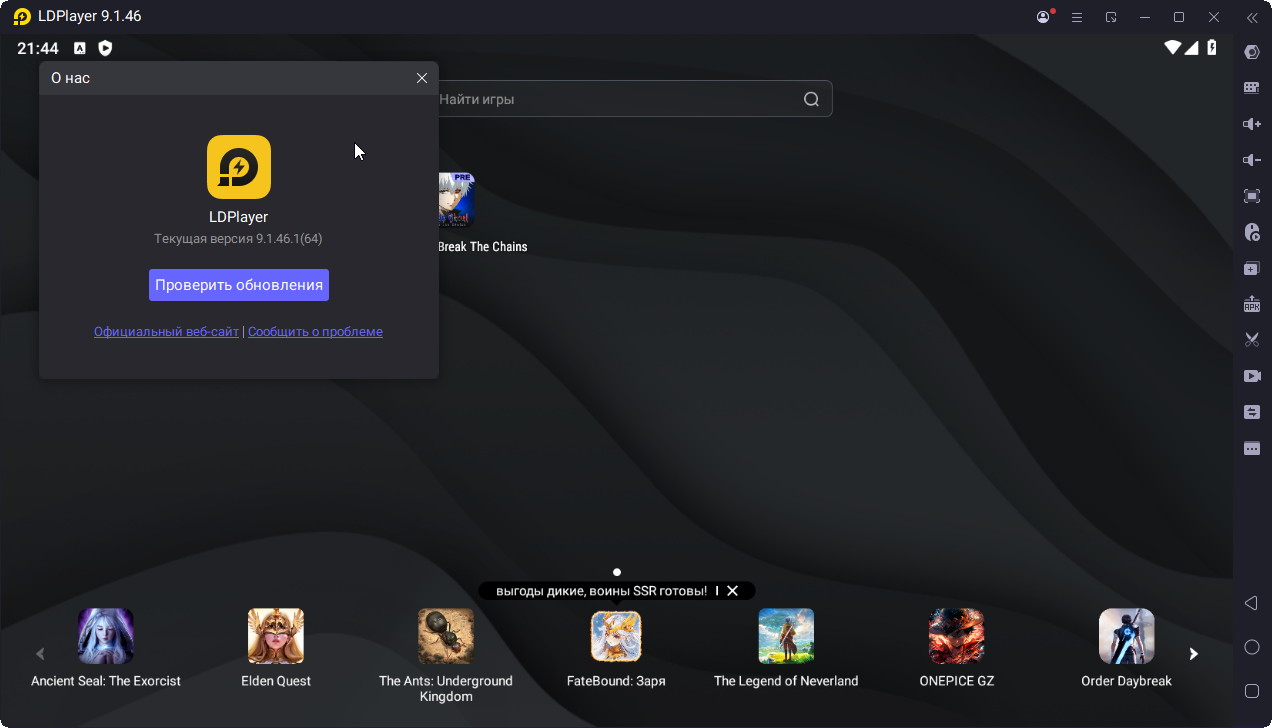Open the "Сообщить о проблеме" link

tap(315, 332)
